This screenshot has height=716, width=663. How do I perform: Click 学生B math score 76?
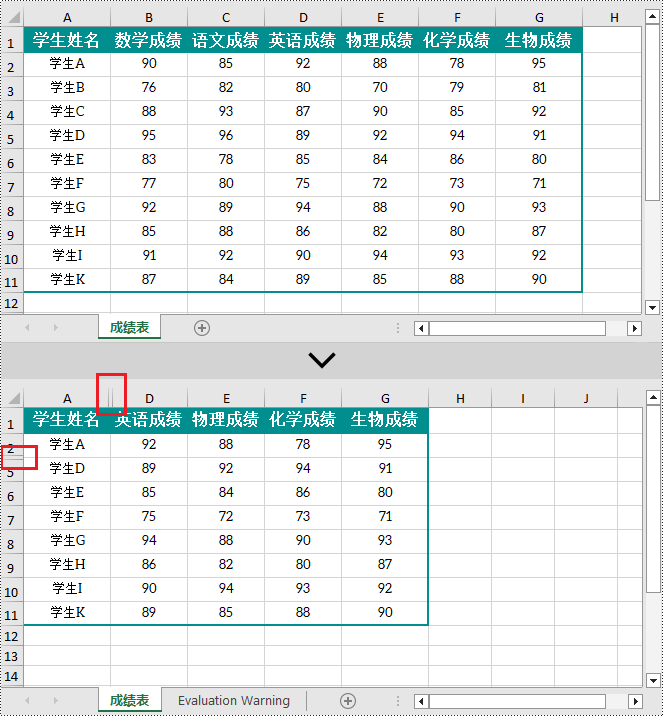pyautogui.click(x=148, y=88)
